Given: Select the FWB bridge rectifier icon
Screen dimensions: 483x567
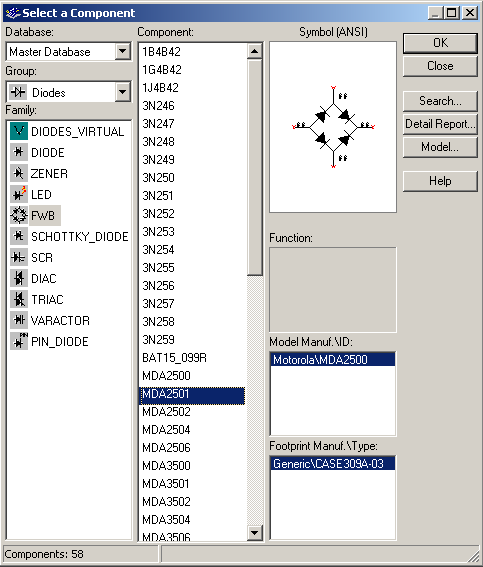Looking at the screenshot, I should 19,215.
